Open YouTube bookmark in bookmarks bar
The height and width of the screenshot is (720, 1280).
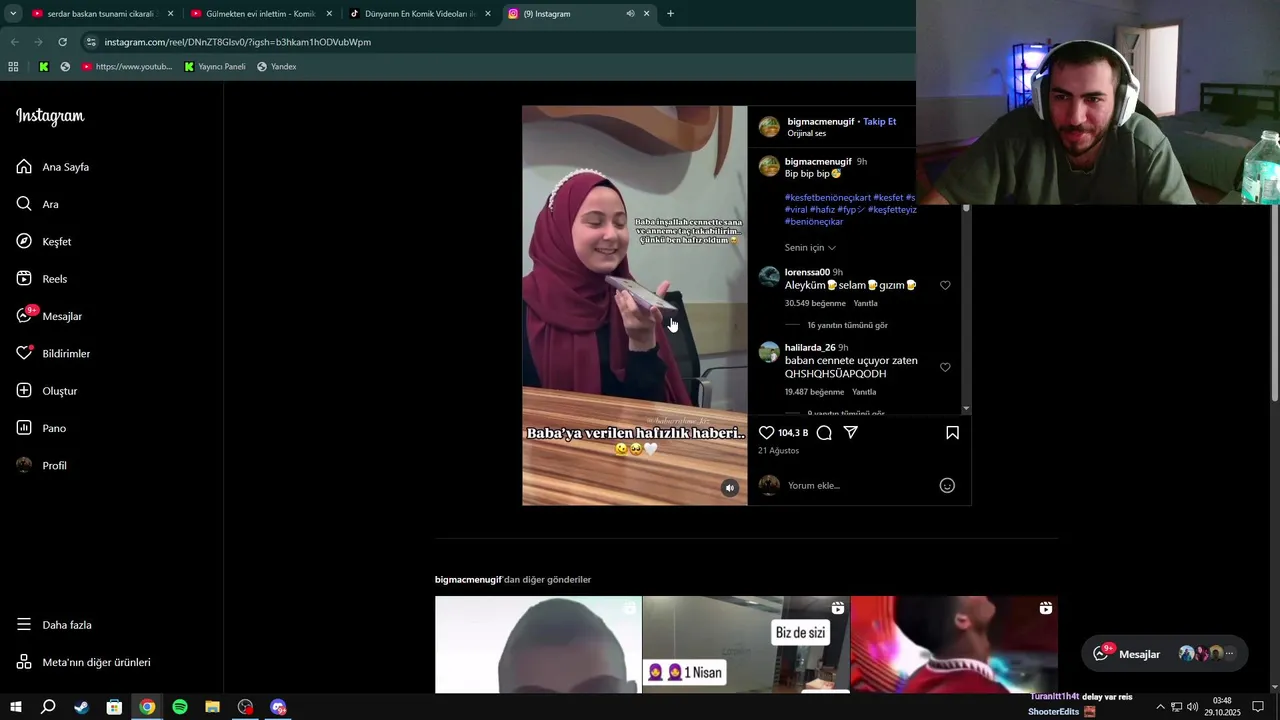(x=127, y=67)
